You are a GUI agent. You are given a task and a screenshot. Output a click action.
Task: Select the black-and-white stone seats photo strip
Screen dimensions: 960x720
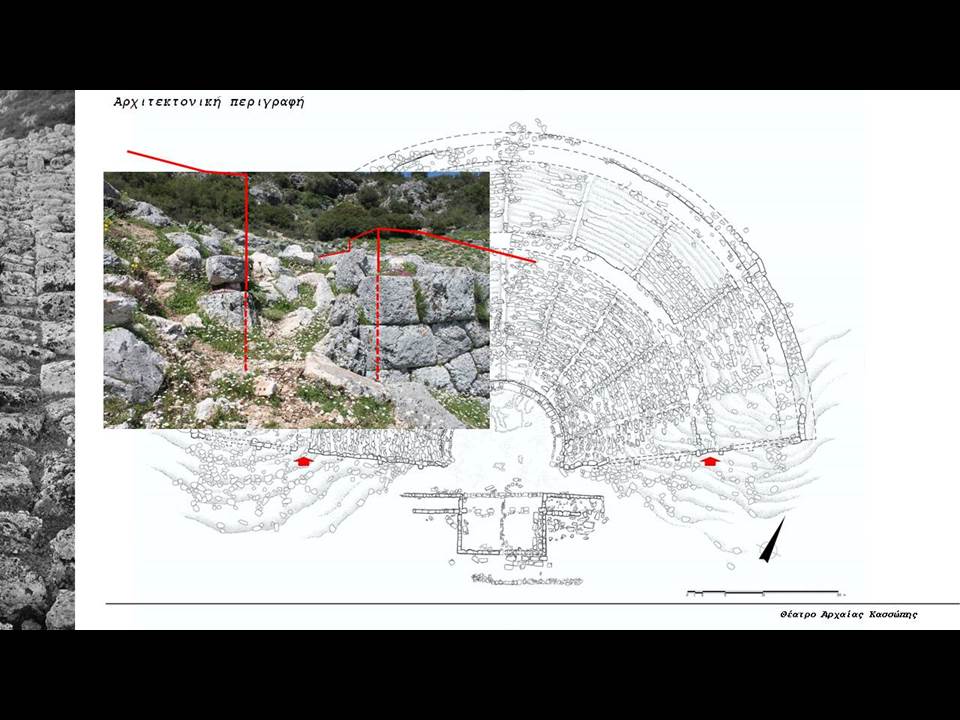[x=37, y=360]
